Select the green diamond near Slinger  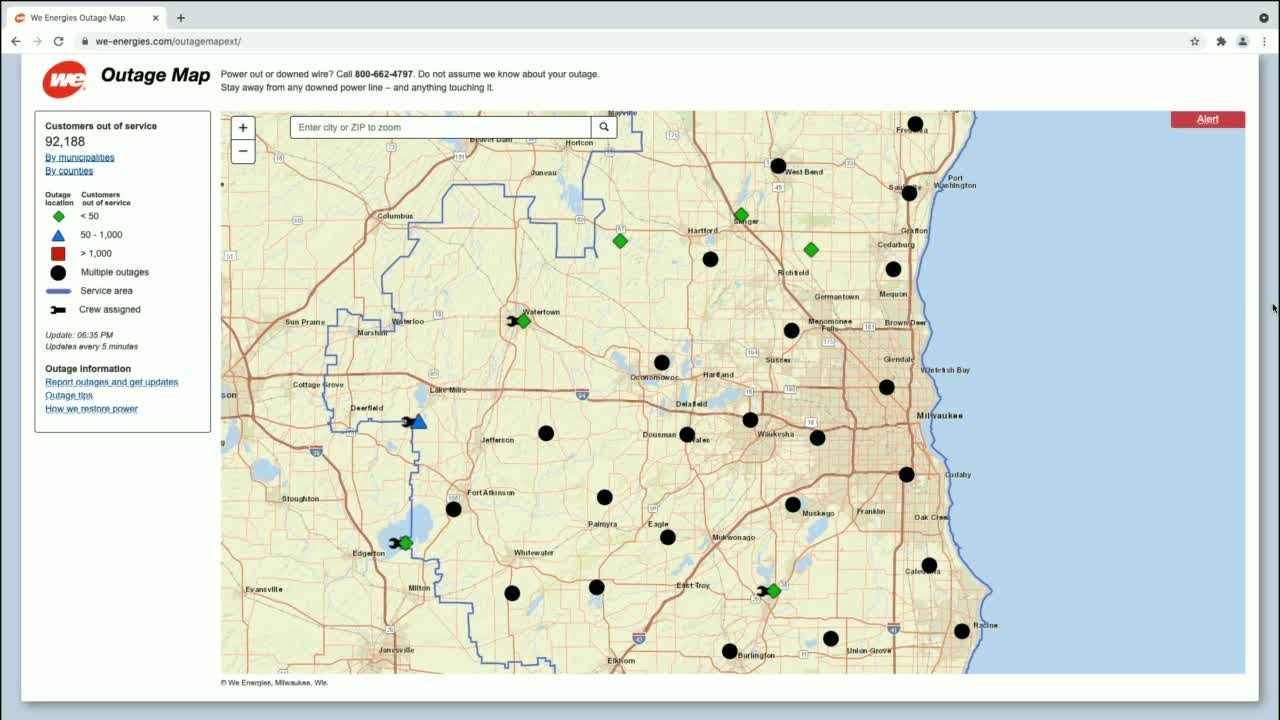coord(741,215)
